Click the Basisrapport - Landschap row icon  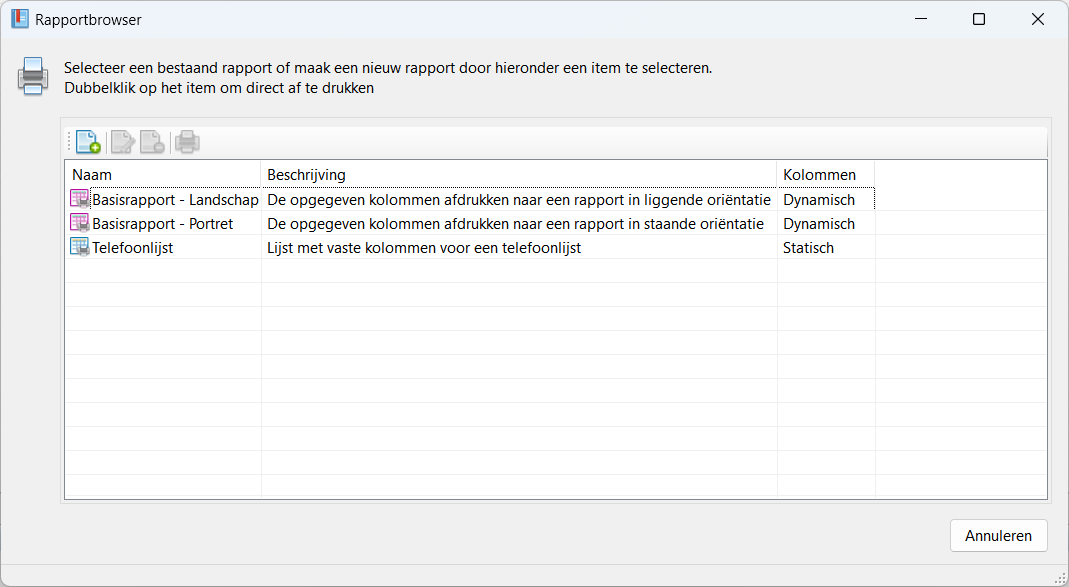80,199
